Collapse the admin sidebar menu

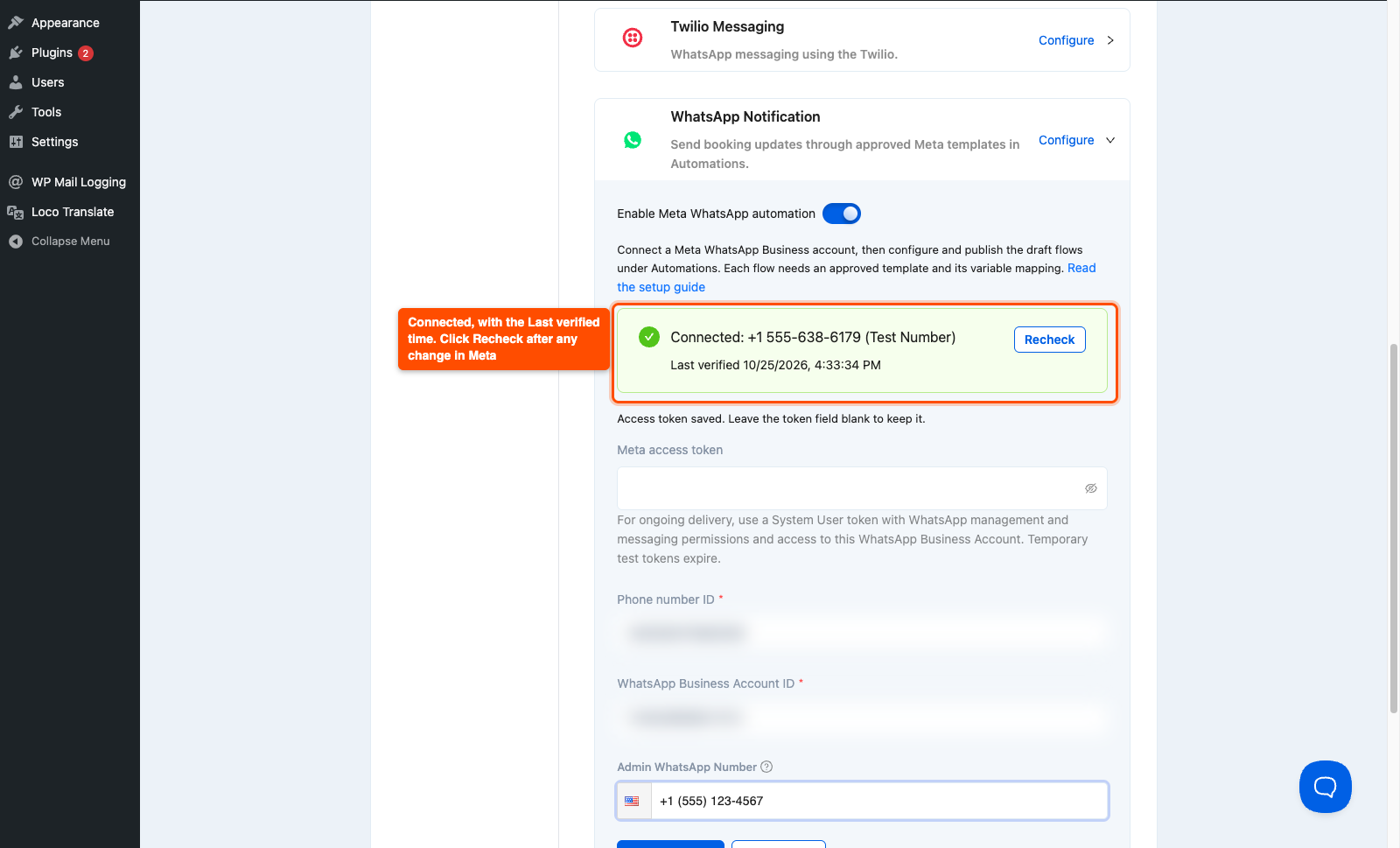[x=70, y=242]
